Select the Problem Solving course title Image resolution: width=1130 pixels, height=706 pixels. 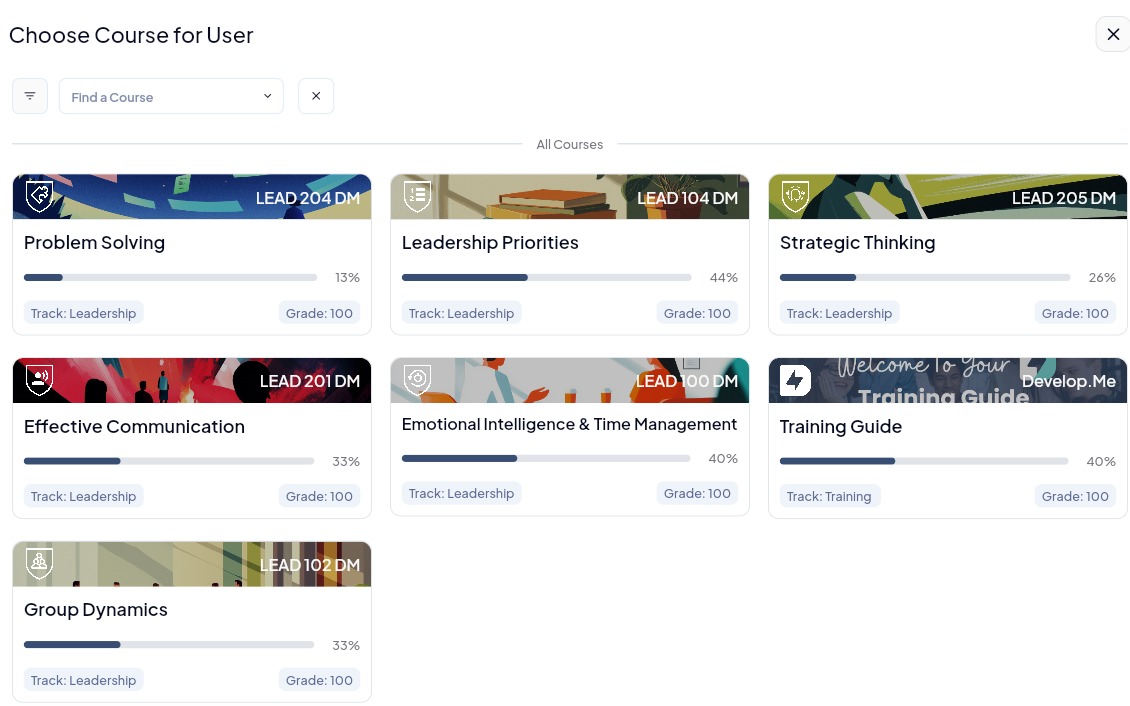[94, 243]
